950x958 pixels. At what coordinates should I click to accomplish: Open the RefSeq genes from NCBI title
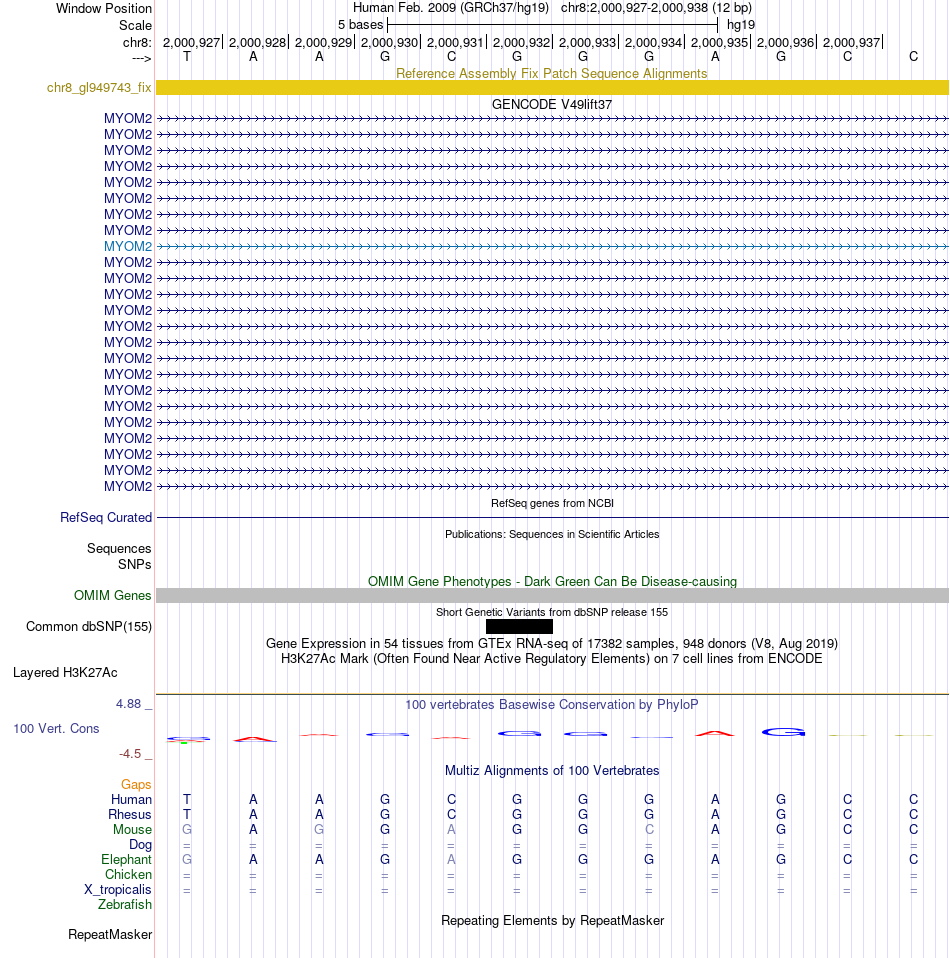tap(552, 503)
